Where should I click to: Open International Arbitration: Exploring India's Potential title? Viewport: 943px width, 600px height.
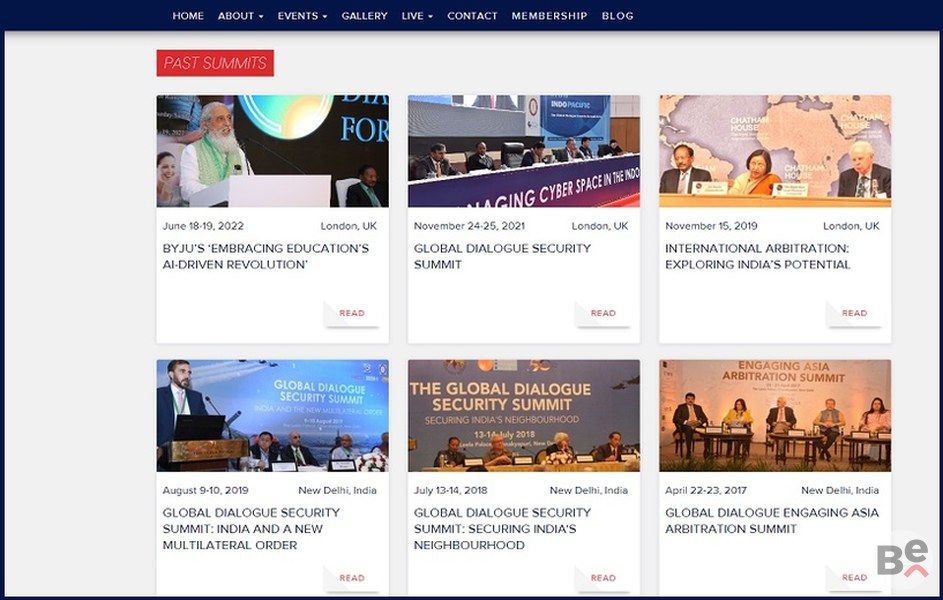click(758, 257)
